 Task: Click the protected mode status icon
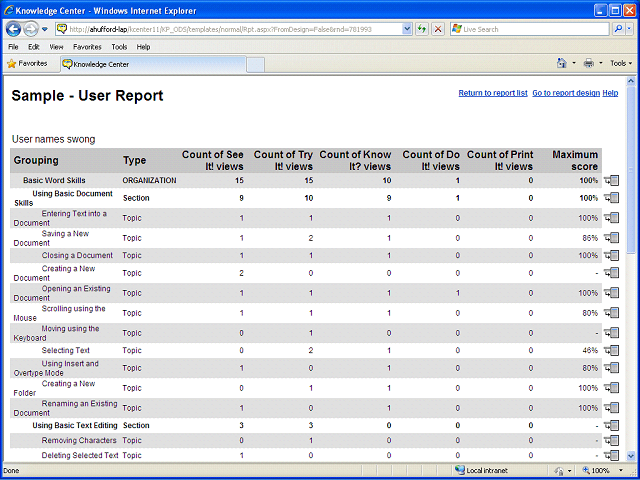click(560, 471)
